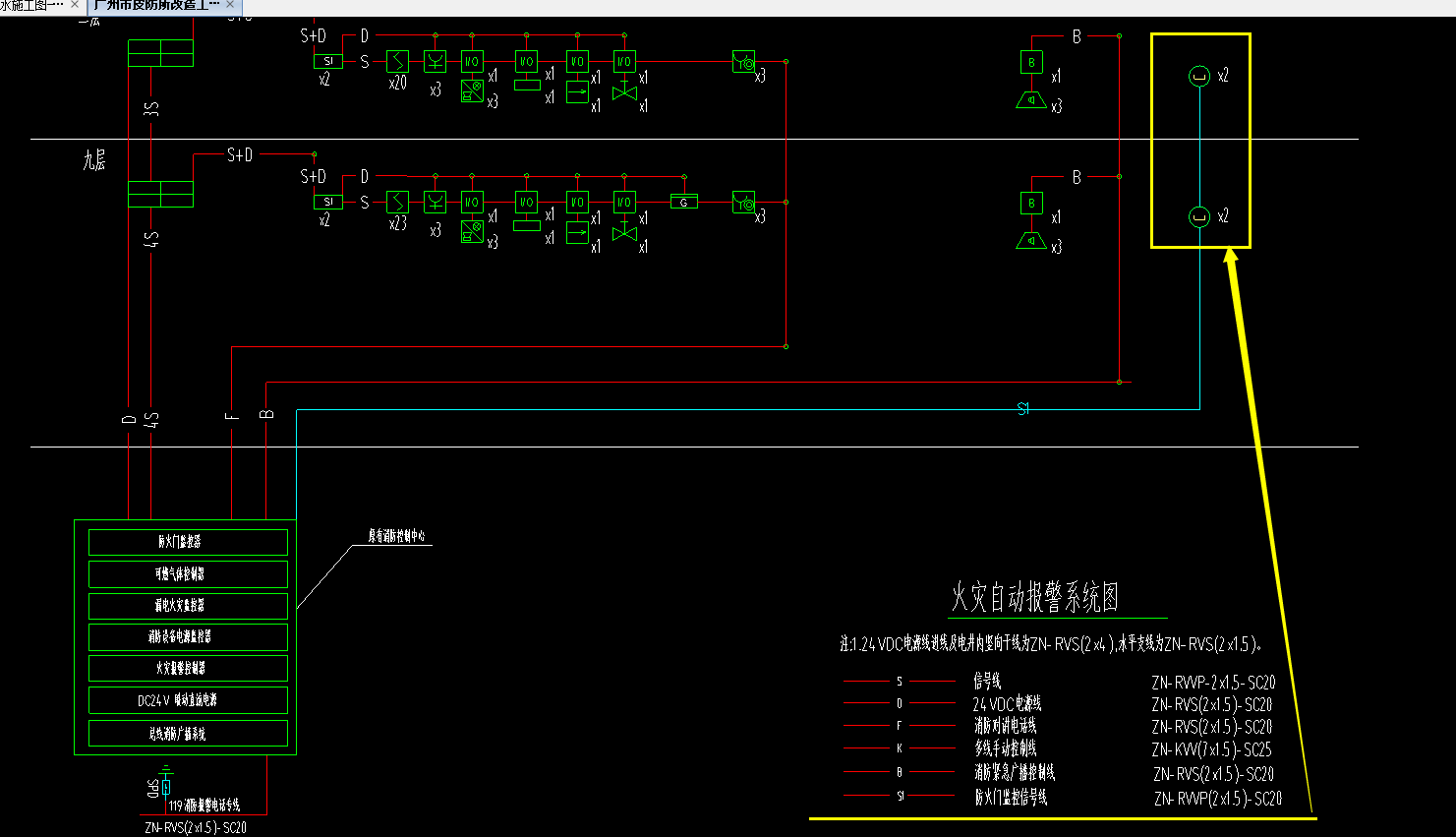1456x837 pixels.
Task: Select speaker symbol under 九层 B box
Action: pyautogui.click(x=1031, y=240)
